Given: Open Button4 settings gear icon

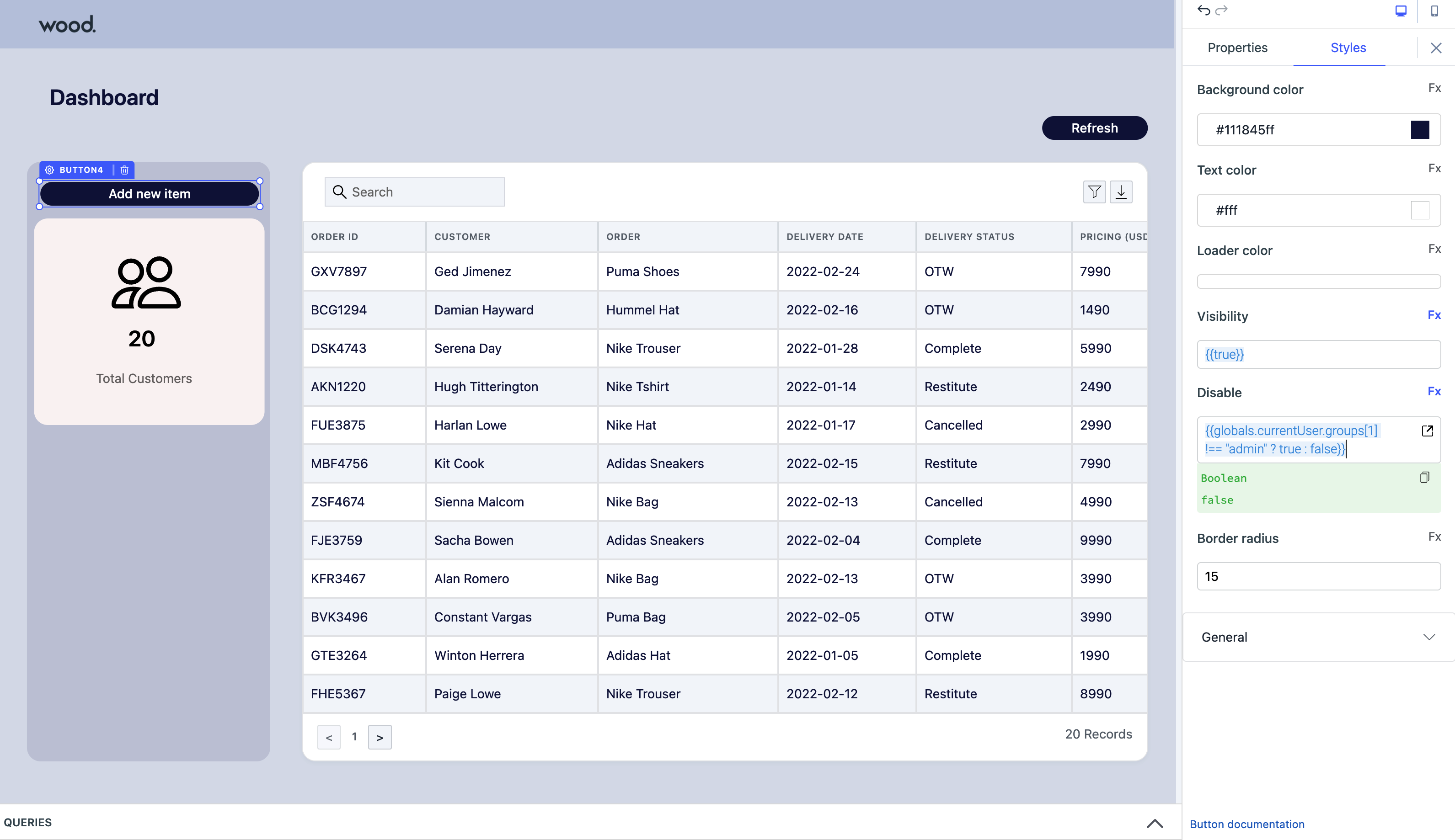Looking at the screenshot, I should [50, 170].
